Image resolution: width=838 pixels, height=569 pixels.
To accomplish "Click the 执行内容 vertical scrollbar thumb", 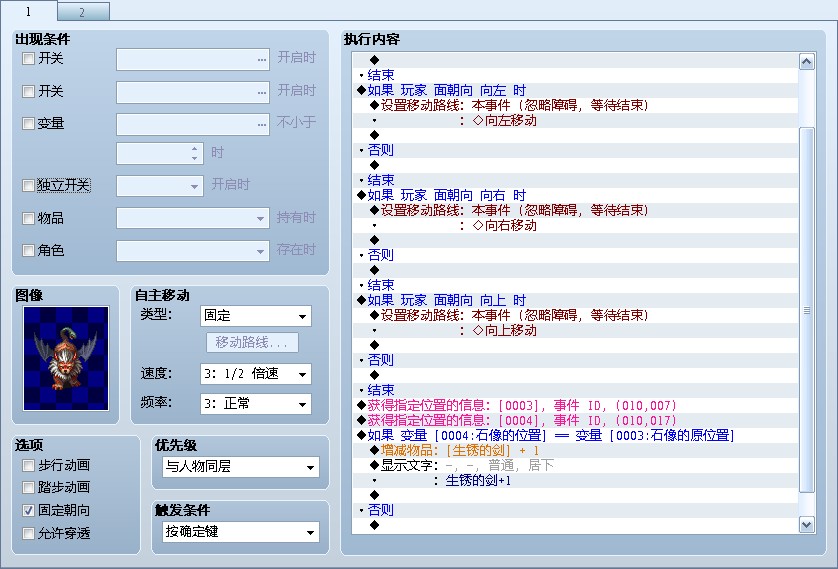I will [x=806, y=310].
